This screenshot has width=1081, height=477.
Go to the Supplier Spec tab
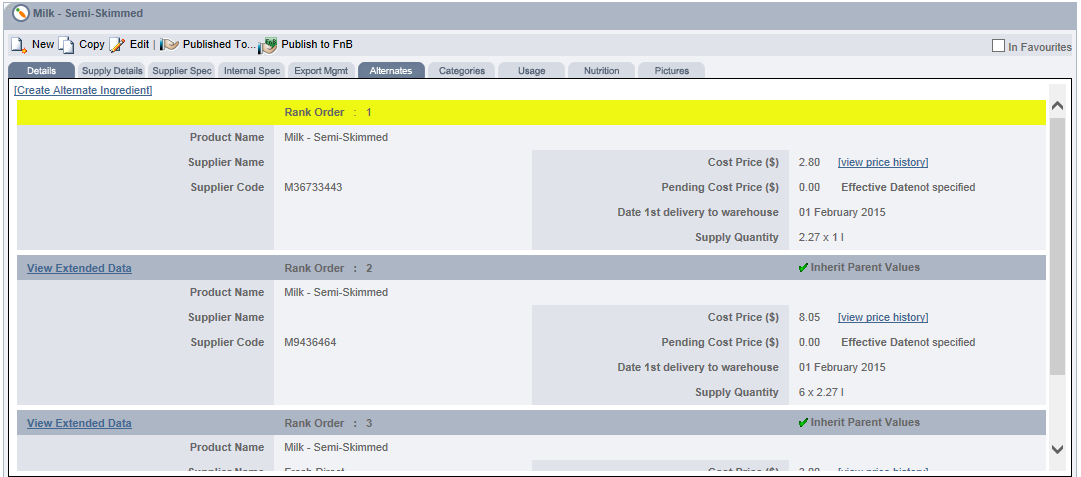[x=182, y=71]
